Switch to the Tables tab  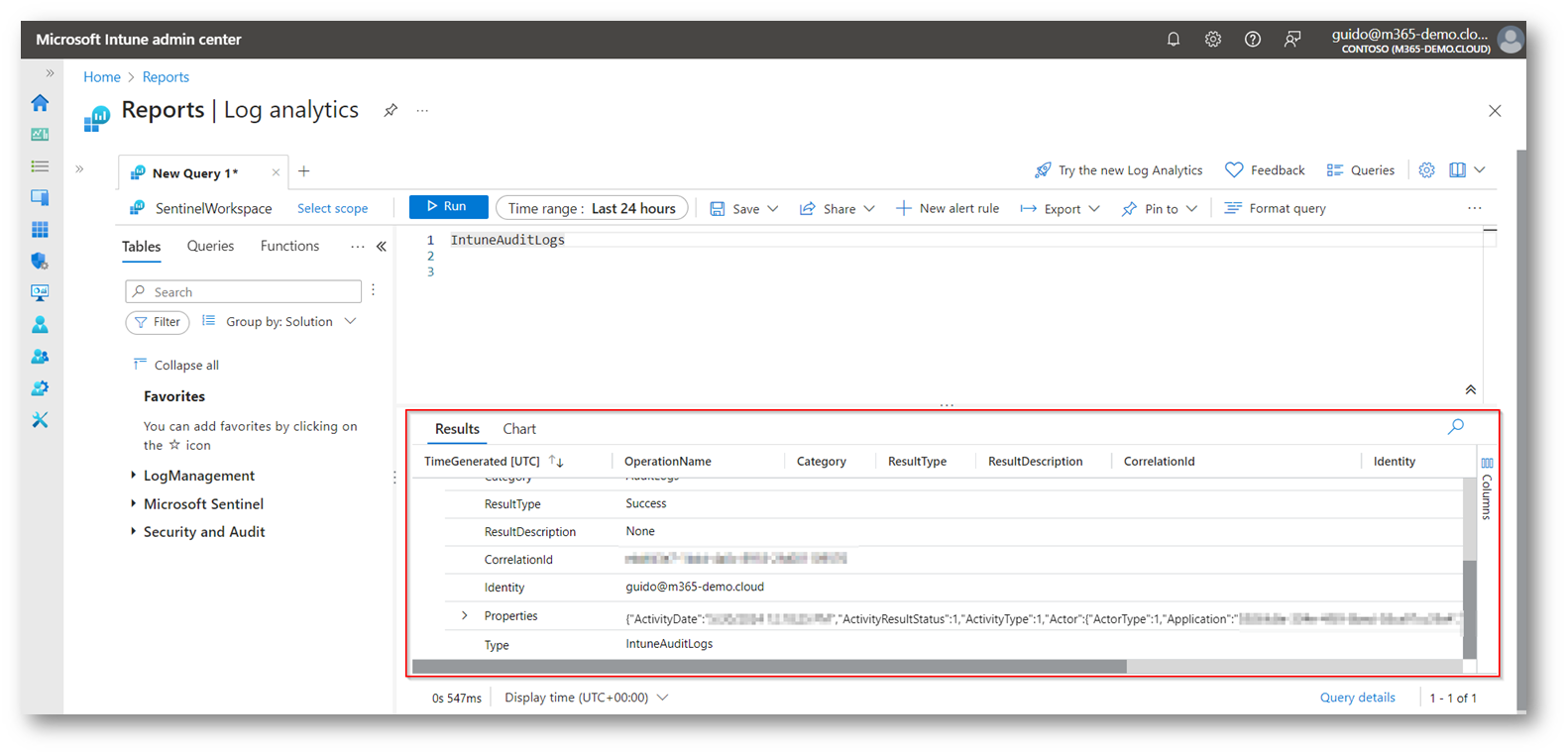(141, 247)
